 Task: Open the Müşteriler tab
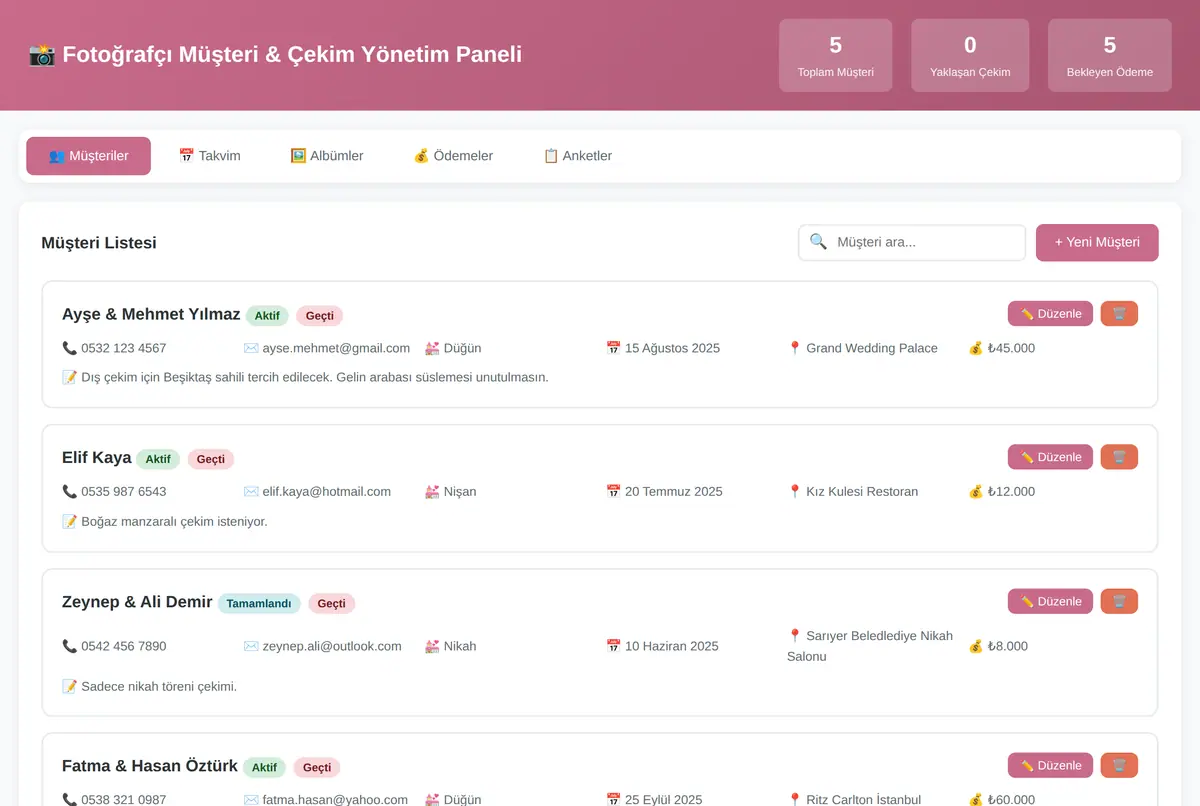point(89,156)
